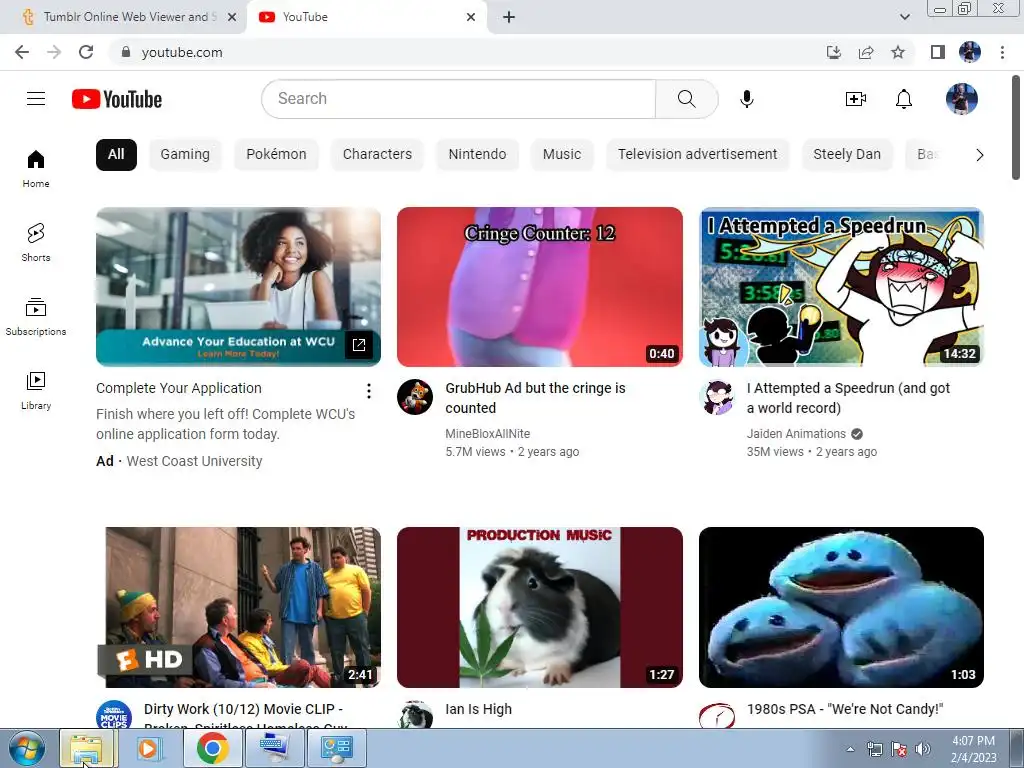Open Chrome tab search dropdown

click(x=904, y=17)
